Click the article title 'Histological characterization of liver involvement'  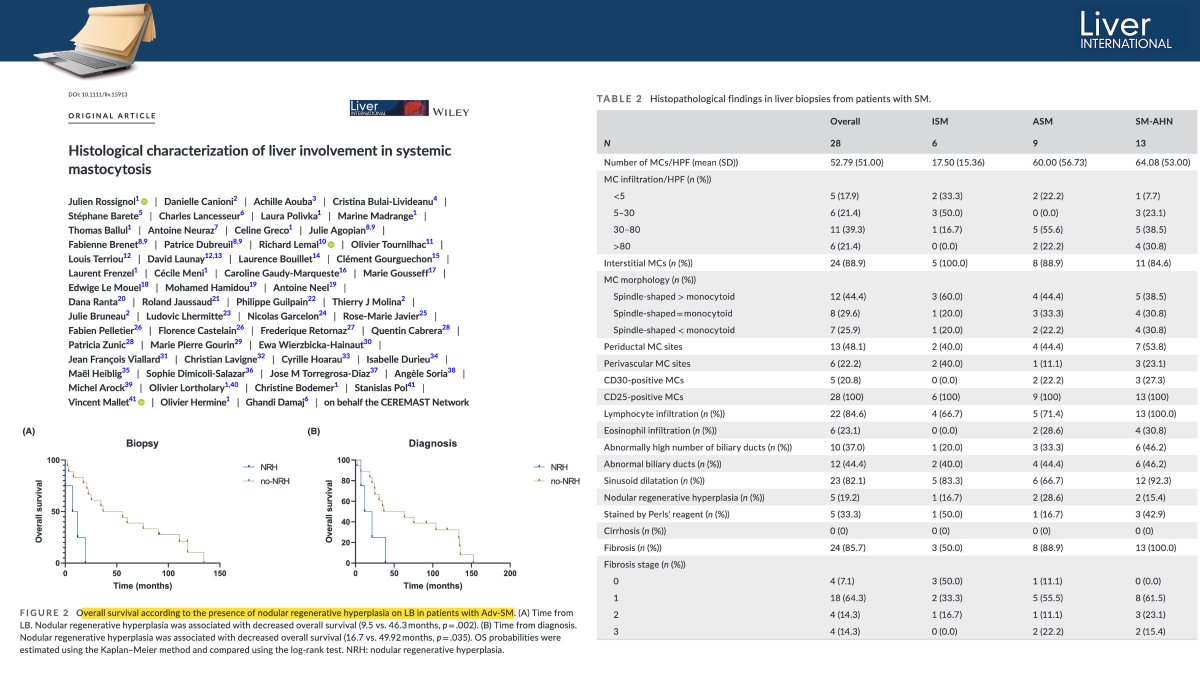(259, 160)
